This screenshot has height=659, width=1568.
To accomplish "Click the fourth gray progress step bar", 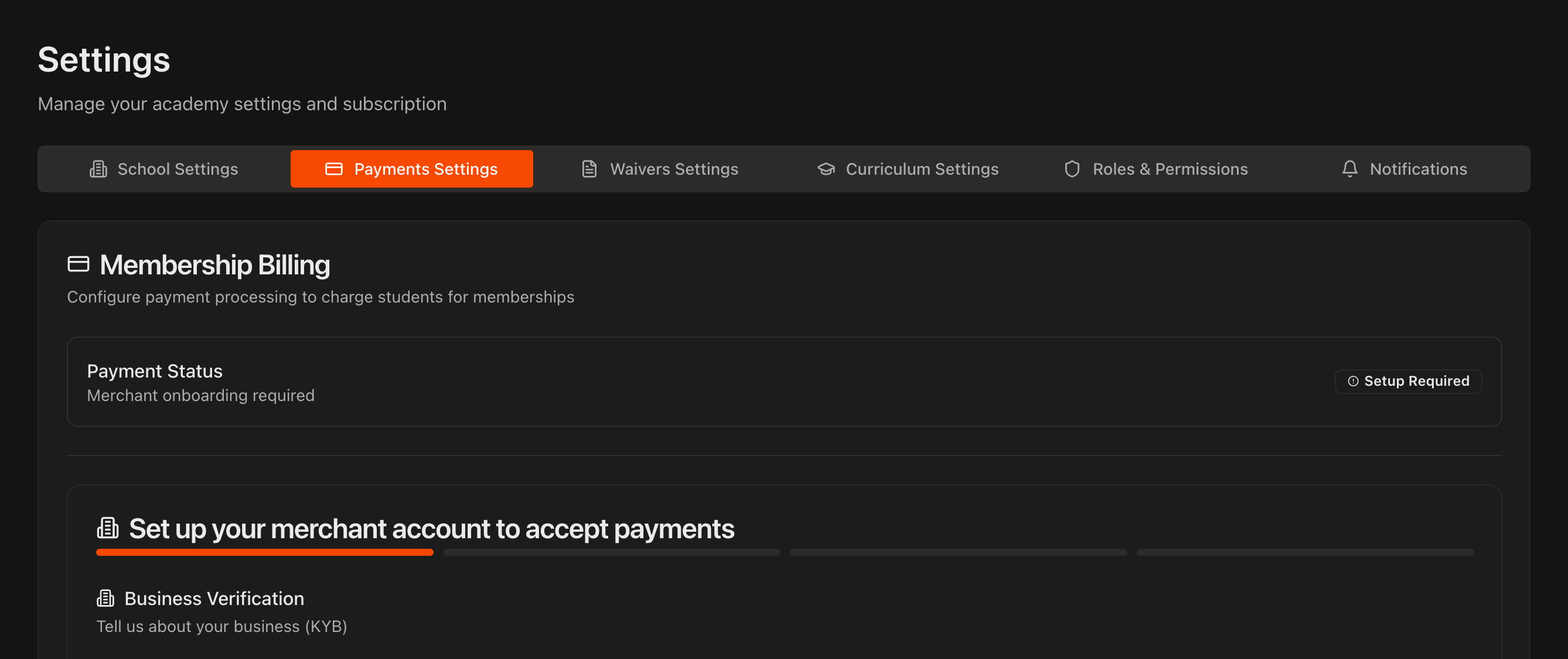I will pyautogui.click(x=1305, y=552).
